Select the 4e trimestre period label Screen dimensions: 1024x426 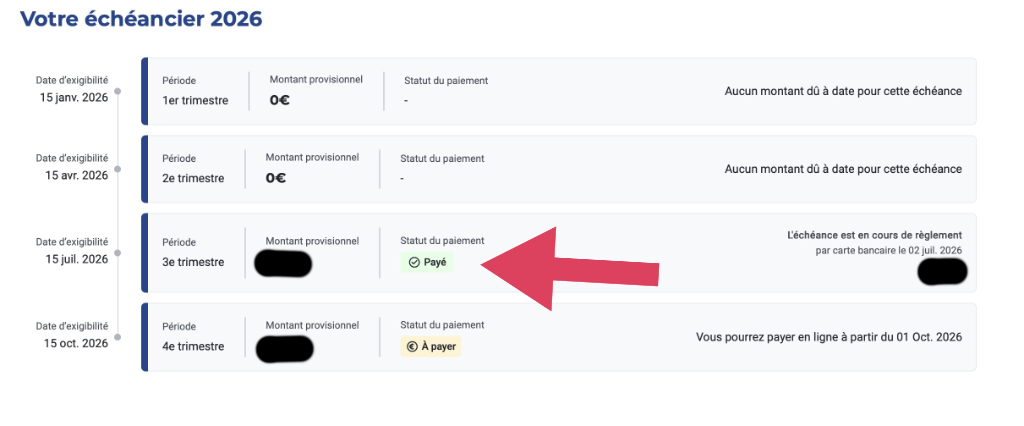pos(193,346)
